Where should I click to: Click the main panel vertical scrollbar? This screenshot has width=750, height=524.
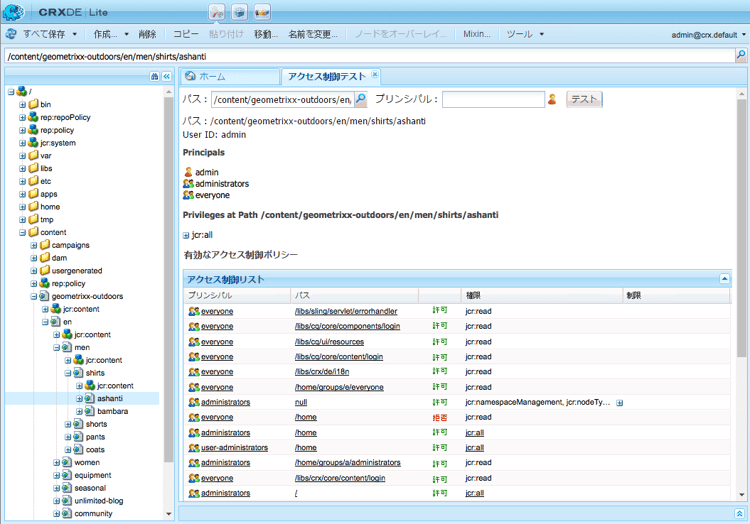point(741,228)
